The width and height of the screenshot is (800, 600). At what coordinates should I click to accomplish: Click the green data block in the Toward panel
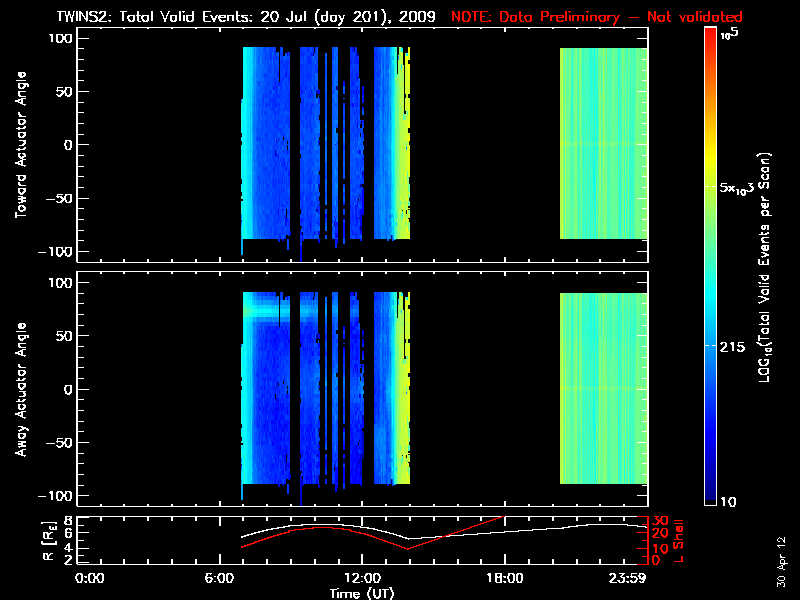pyautogui.click(x=603, y=143)
